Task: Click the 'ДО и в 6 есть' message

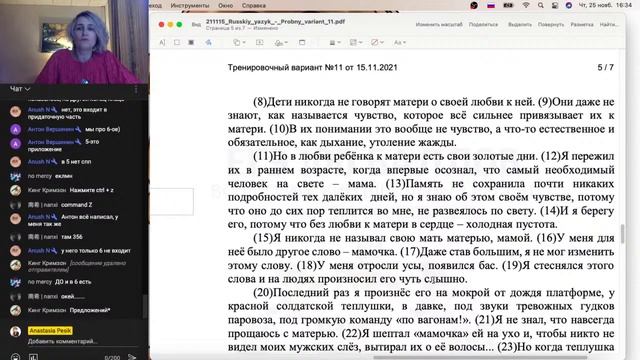Action: [73, 282]
